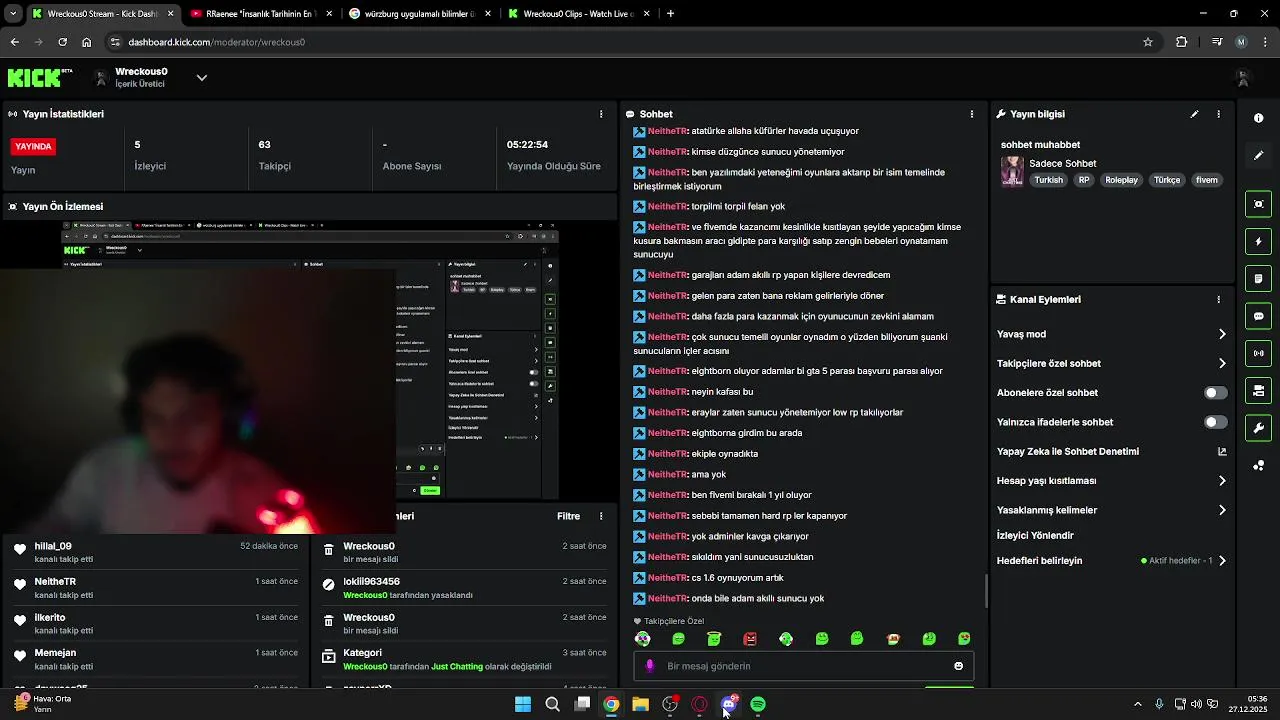Click the YAYINDA live status badge
The width and height of the screenshot is (1280, 720).
(x=33, y=146)
